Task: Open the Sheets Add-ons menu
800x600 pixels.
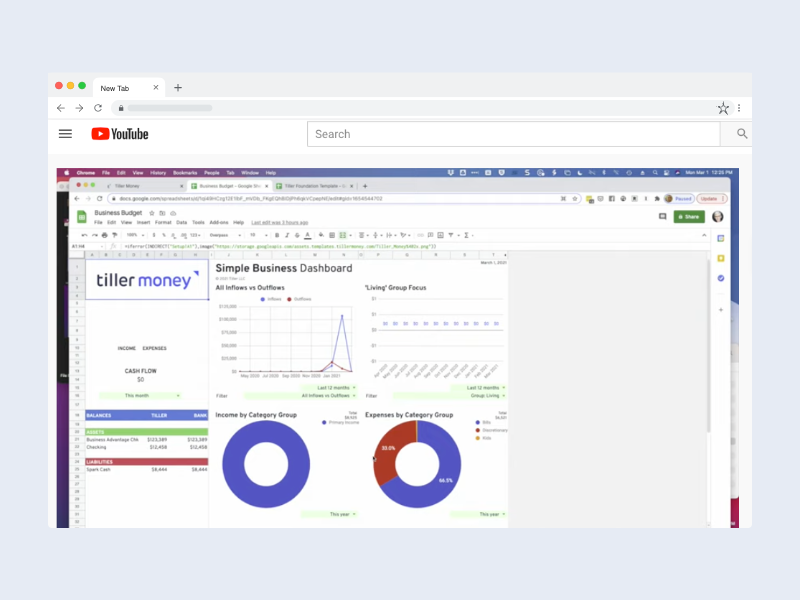Action: (x=219, y=222)
